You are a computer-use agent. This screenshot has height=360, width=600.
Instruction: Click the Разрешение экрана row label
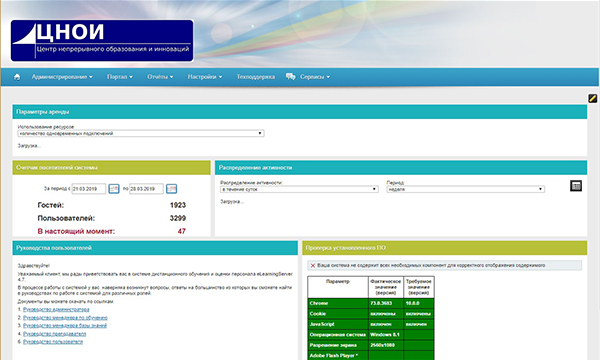pos(333,345)
